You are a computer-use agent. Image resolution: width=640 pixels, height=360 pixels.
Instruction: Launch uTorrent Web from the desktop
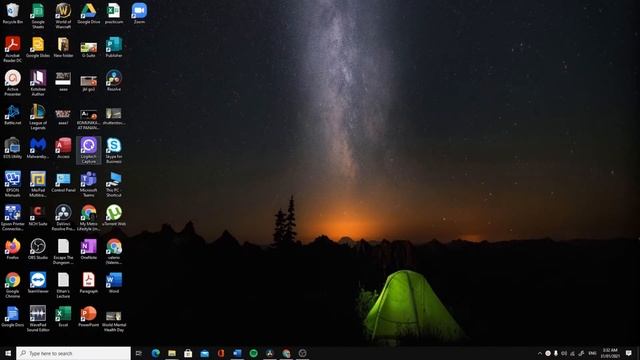click(x=114, y=216)
